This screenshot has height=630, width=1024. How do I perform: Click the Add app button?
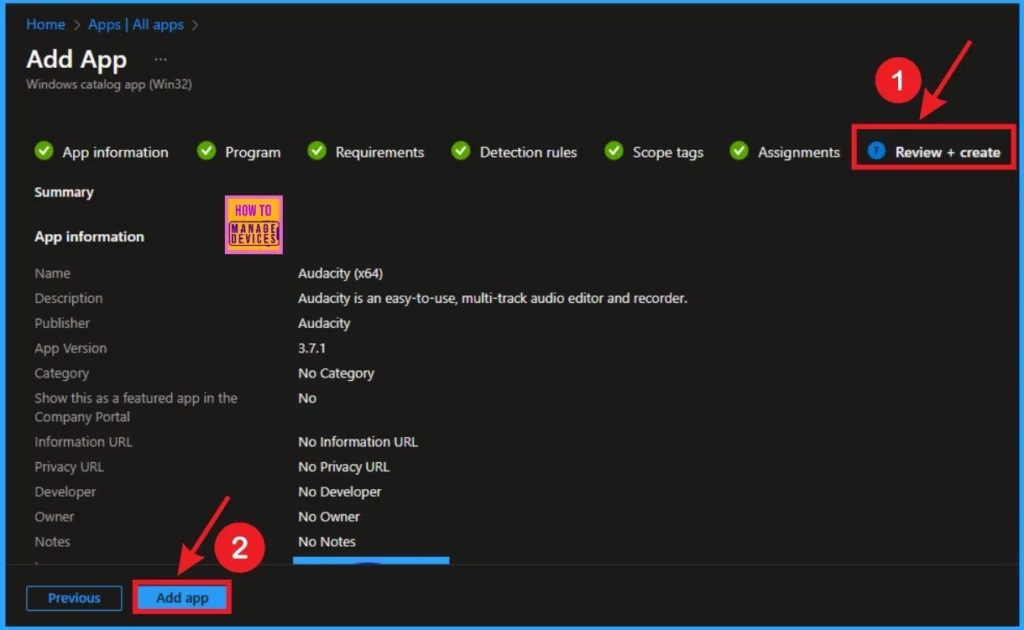coord(182,597)
